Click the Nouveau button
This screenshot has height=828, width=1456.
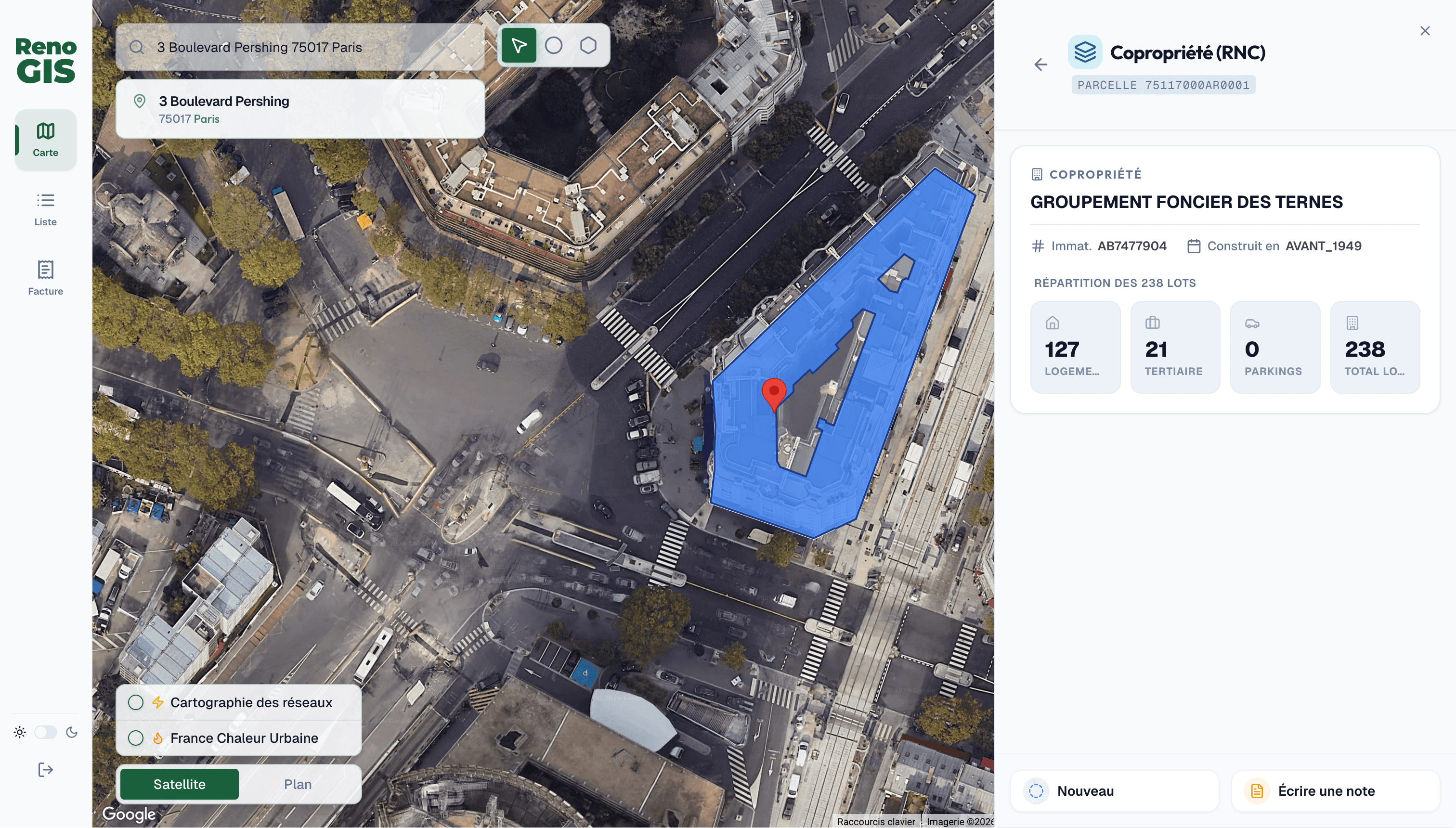click(x=1113, y=790)
